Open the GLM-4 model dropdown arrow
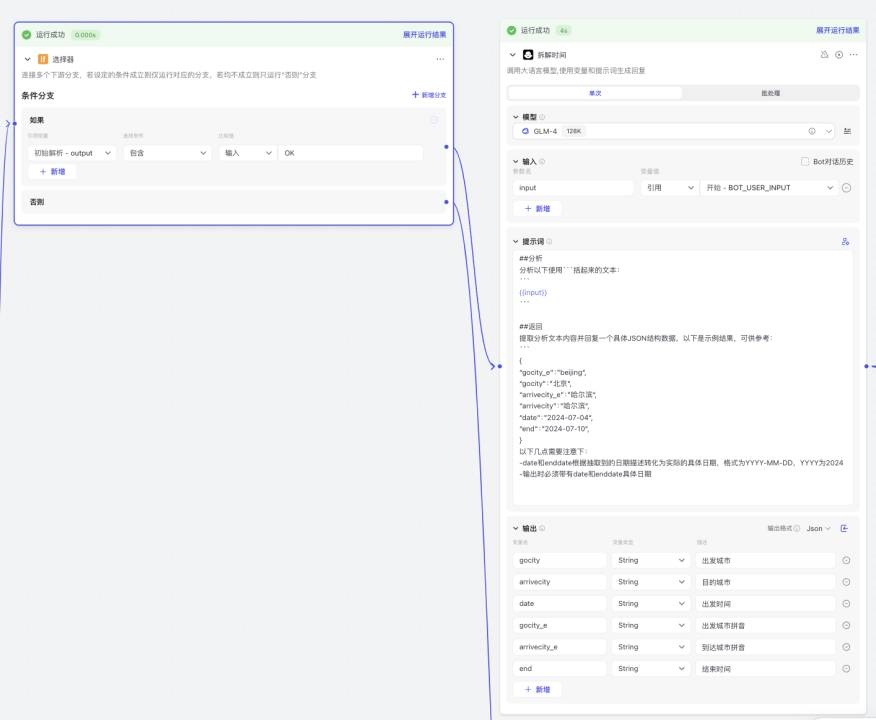Viewport: 876px width, 720px height. [x=829, y=131]
